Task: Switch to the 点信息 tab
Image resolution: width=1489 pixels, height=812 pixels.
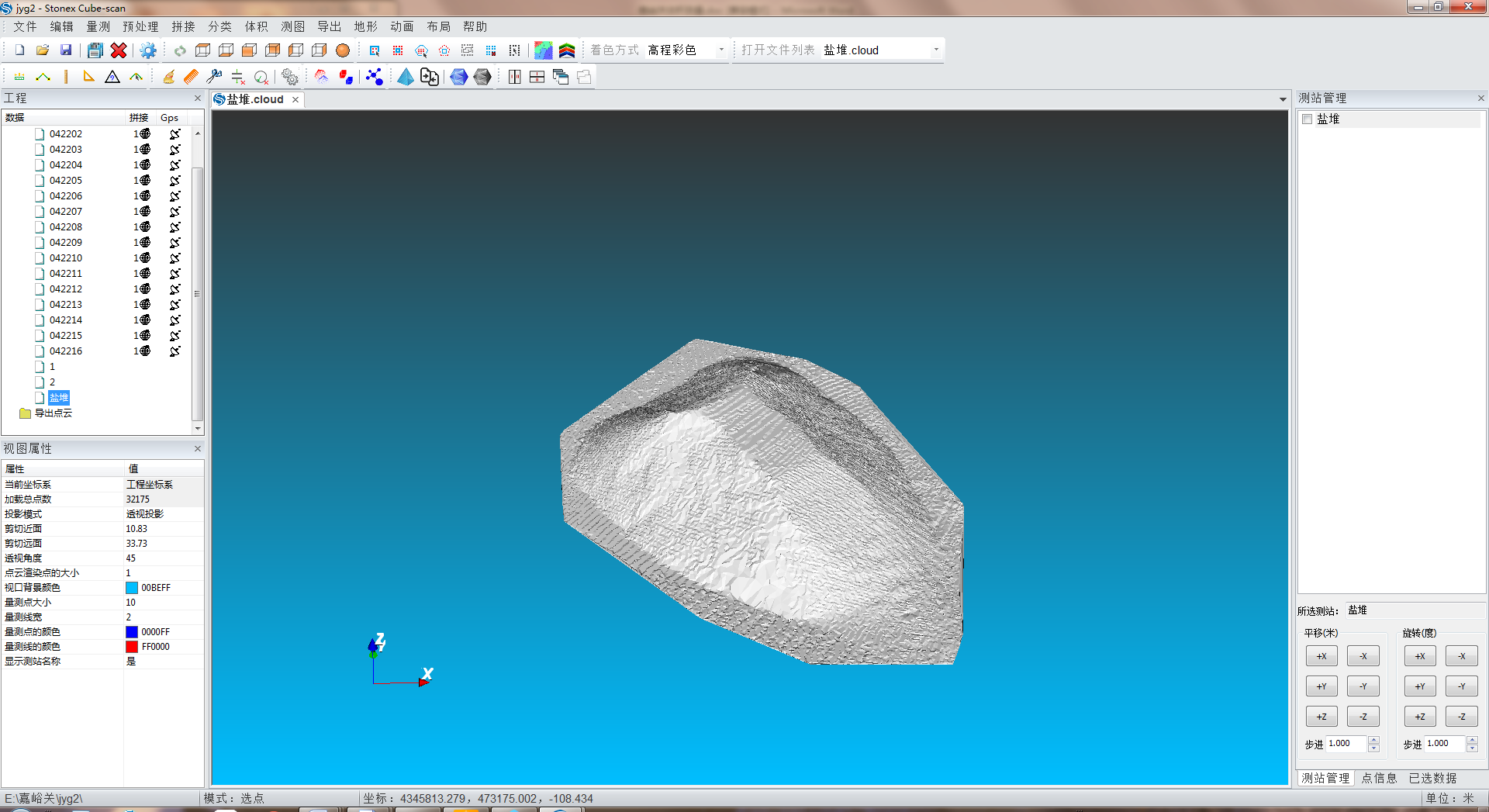Action: tap(1379, 778)
